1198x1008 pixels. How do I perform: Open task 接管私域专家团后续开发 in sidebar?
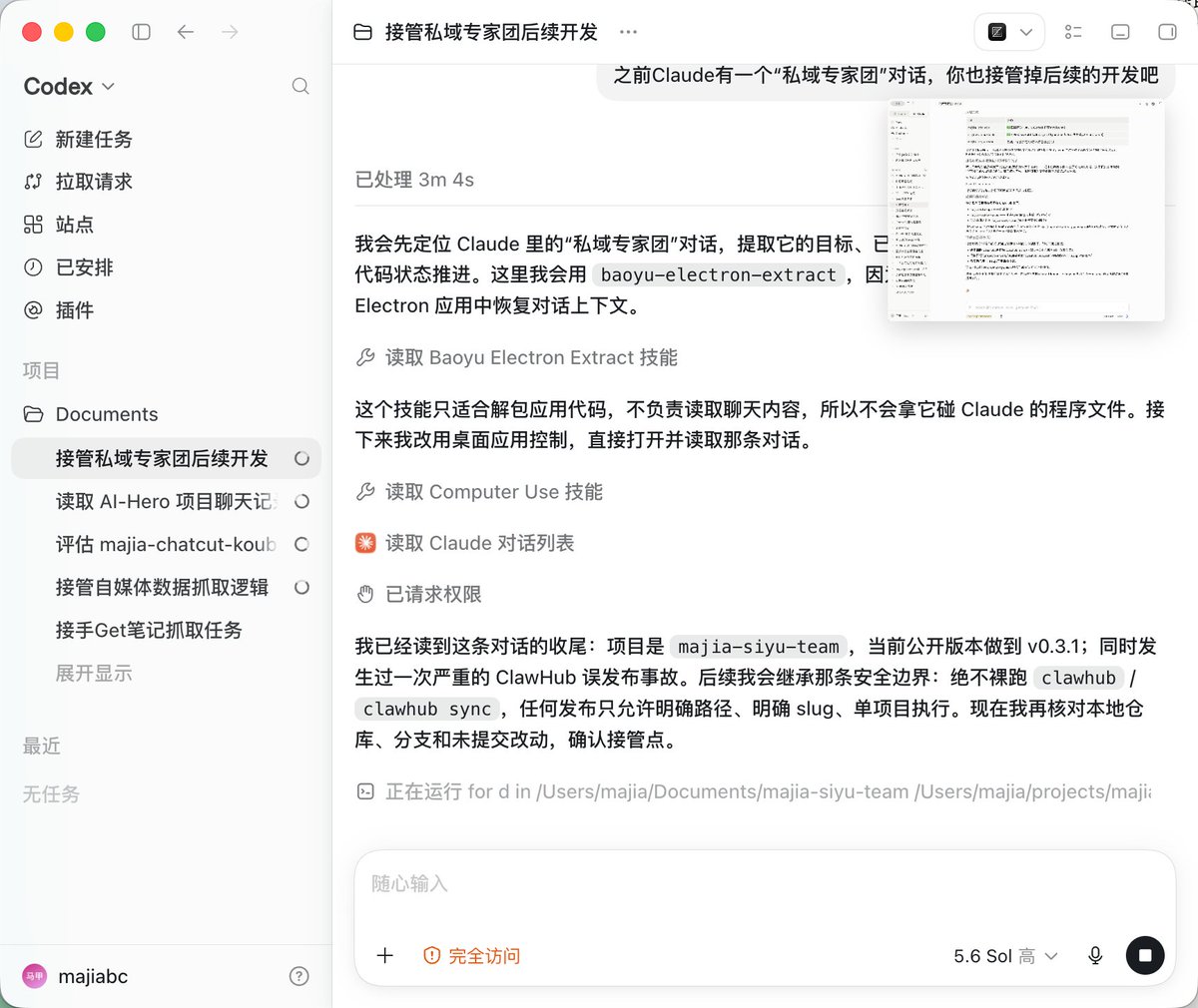(166, 458)
